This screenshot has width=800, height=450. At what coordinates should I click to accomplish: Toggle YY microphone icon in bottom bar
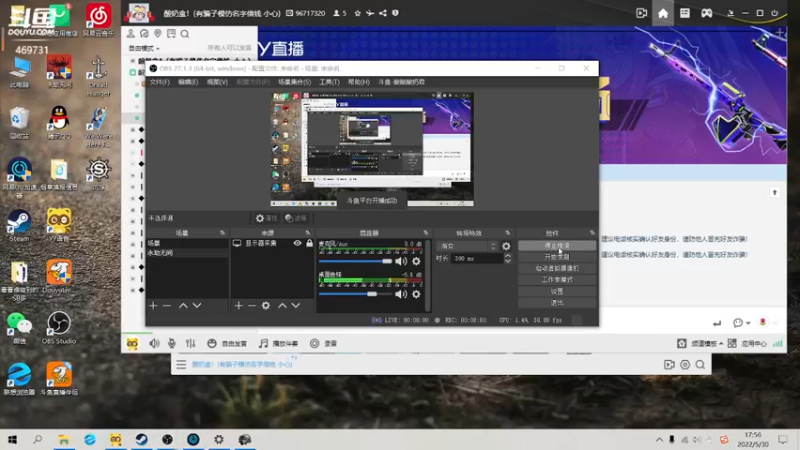click(x=172, y=343)
